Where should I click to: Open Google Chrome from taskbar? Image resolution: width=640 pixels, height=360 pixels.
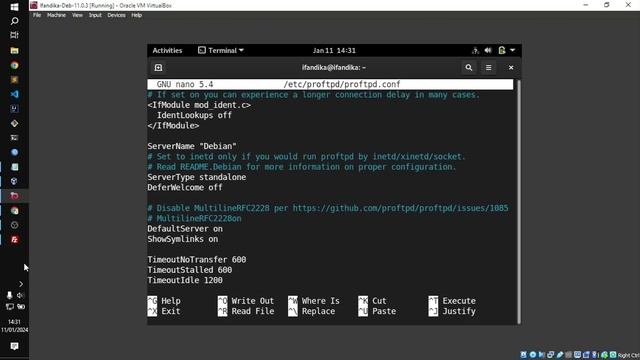point(14,65)
